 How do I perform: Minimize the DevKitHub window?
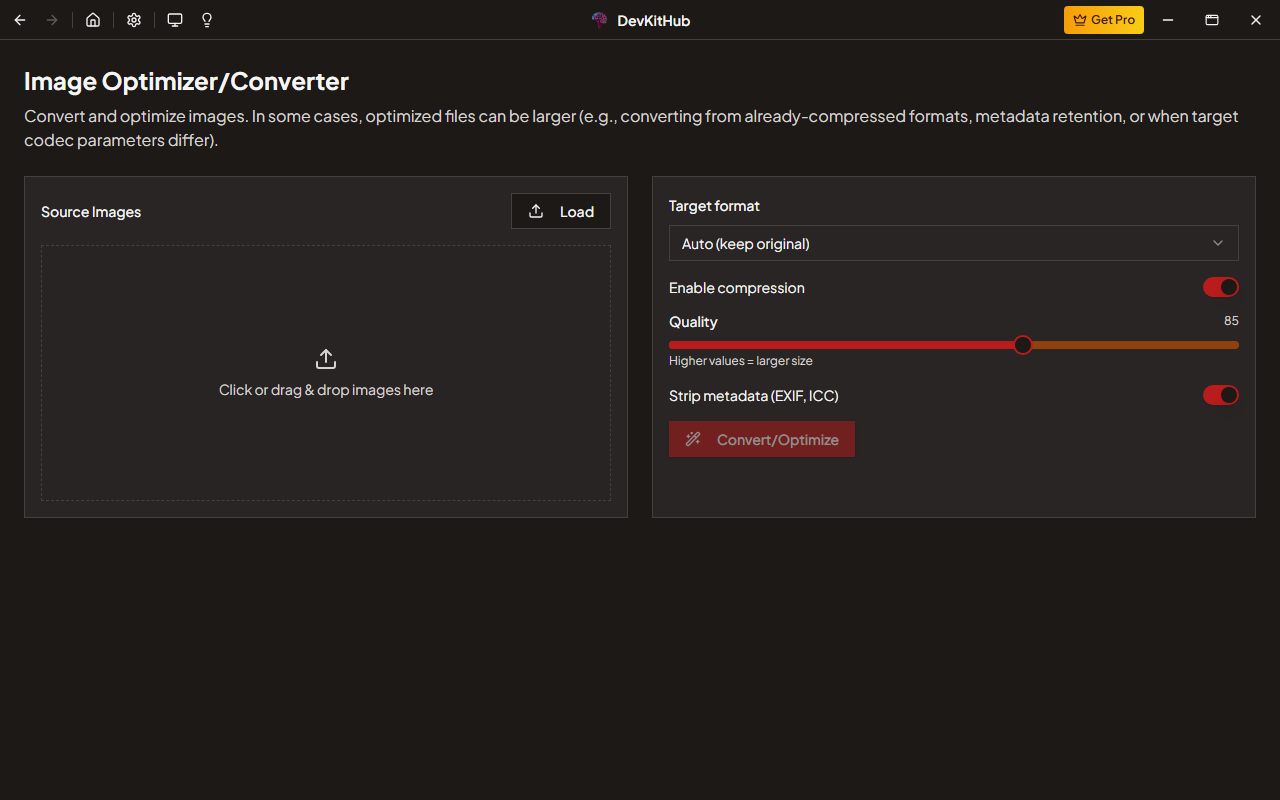coord(1168,20)
